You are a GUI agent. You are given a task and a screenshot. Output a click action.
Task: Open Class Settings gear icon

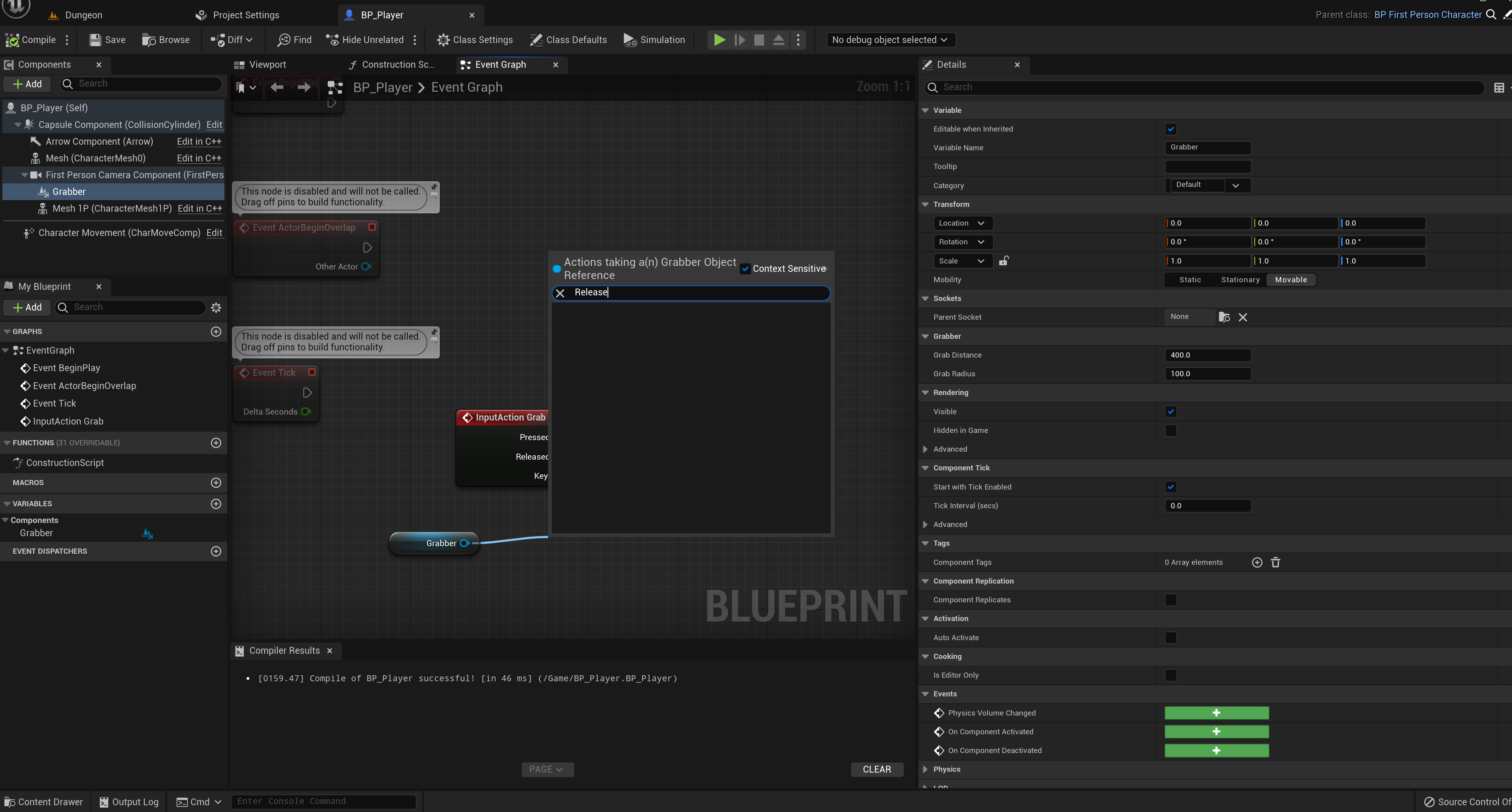coord(443,40)
